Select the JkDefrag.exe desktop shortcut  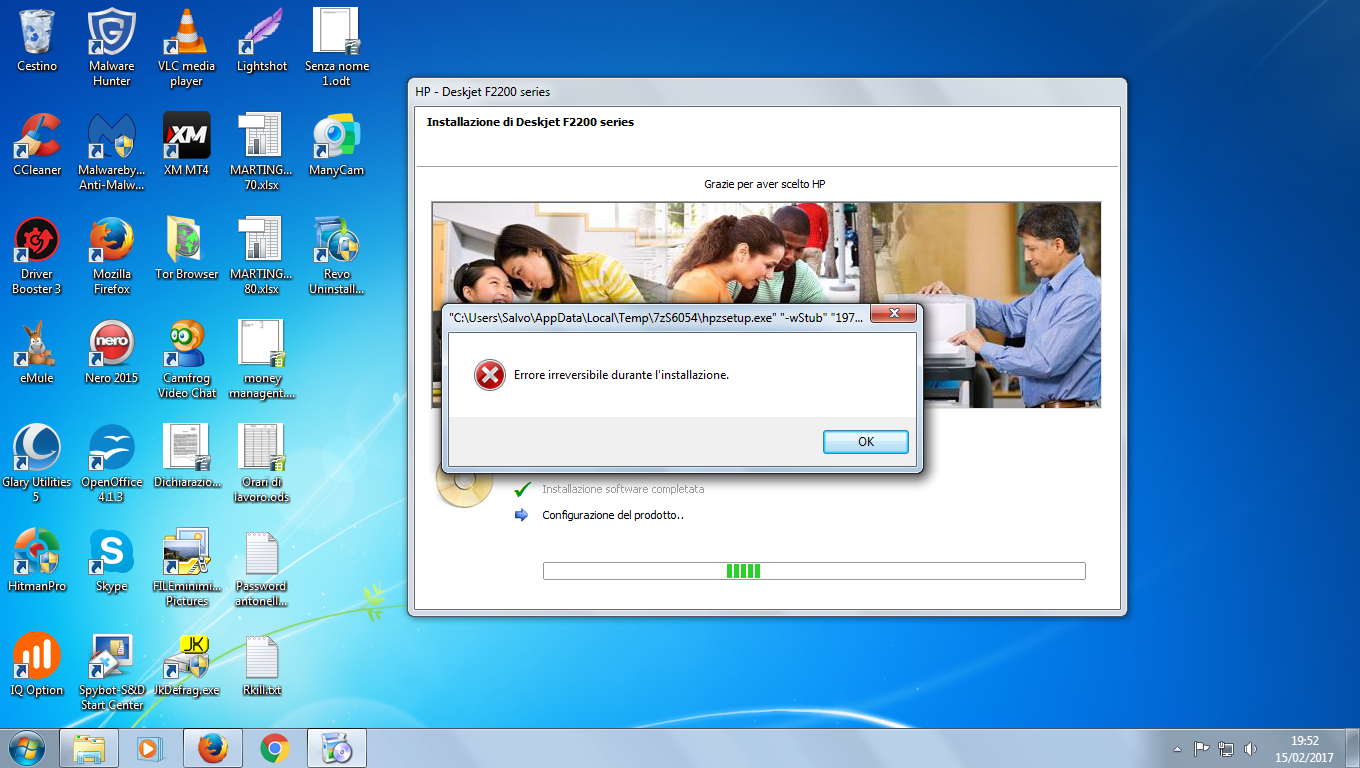tap(186, 665)
